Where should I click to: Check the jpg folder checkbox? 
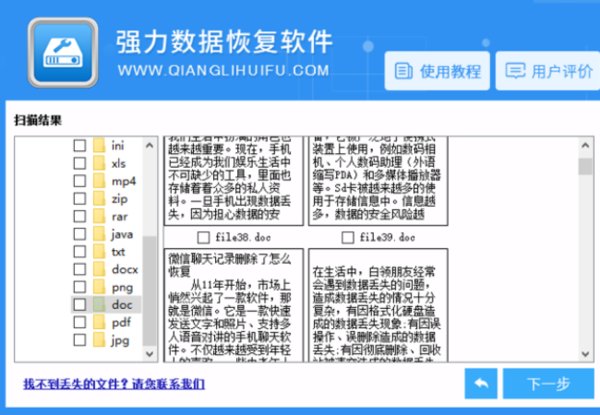pyautogui.click(x=80, y=340)
